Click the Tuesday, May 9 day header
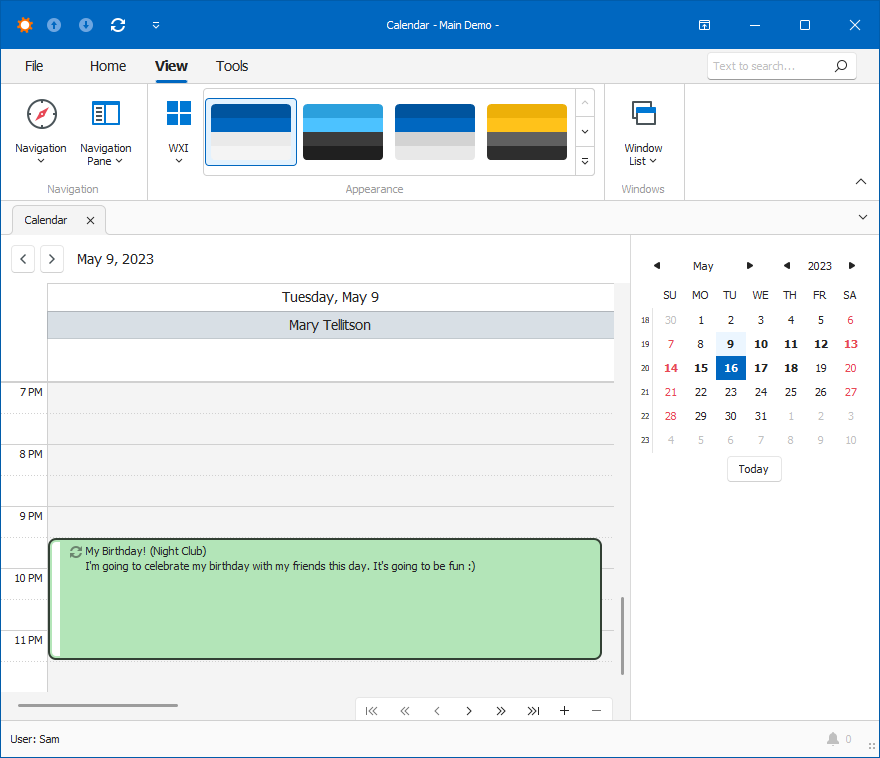880x758 pixels. (x=331, y=297)
